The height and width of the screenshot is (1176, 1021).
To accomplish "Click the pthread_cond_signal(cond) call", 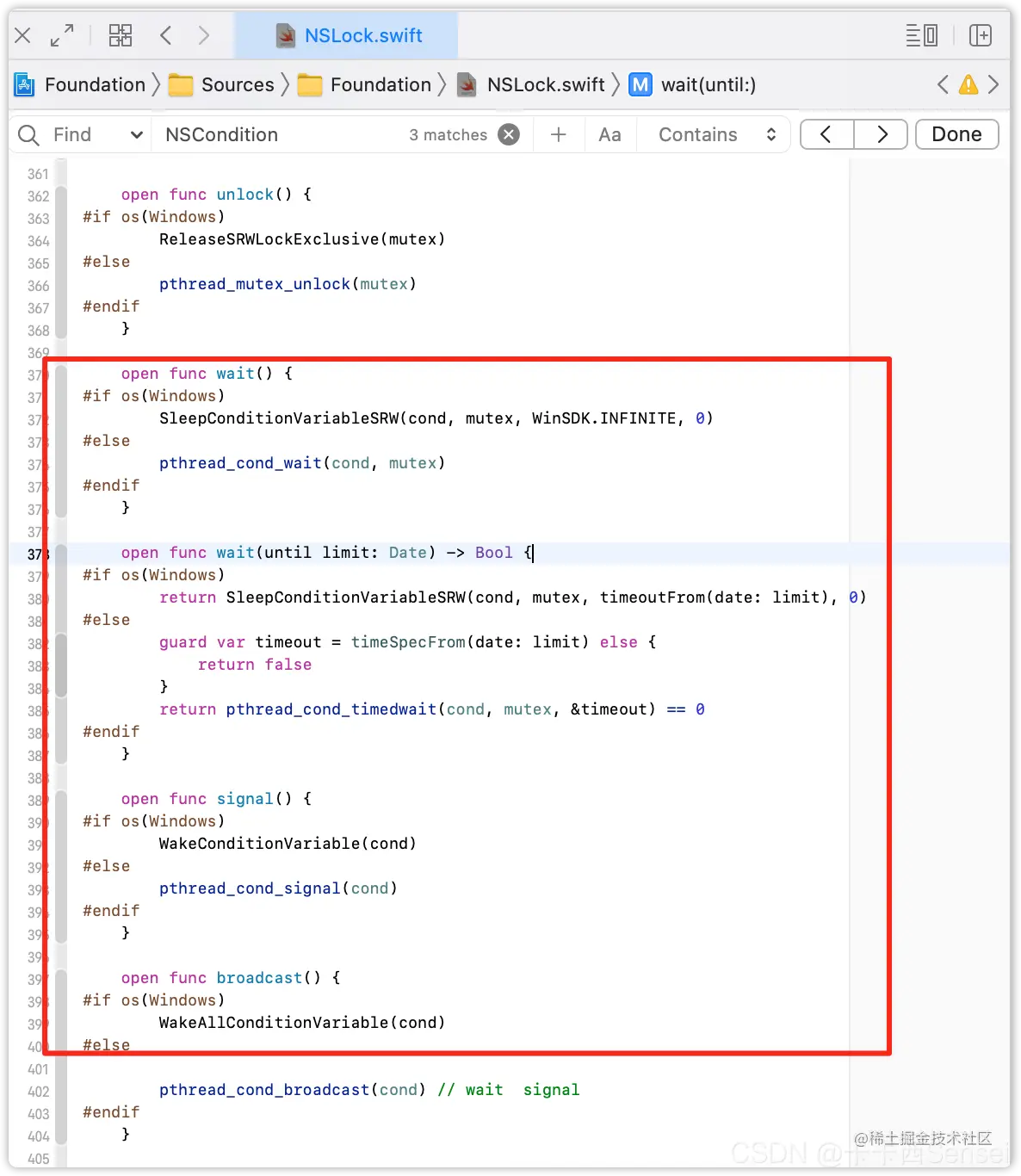I will point(278,888).
